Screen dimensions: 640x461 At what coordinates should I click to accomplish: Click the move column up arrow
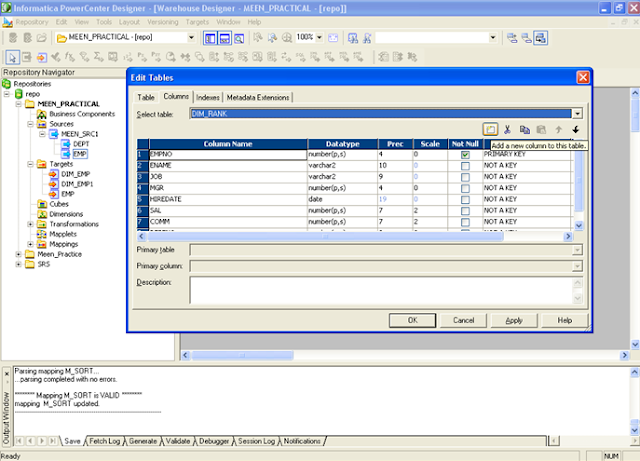558,129
